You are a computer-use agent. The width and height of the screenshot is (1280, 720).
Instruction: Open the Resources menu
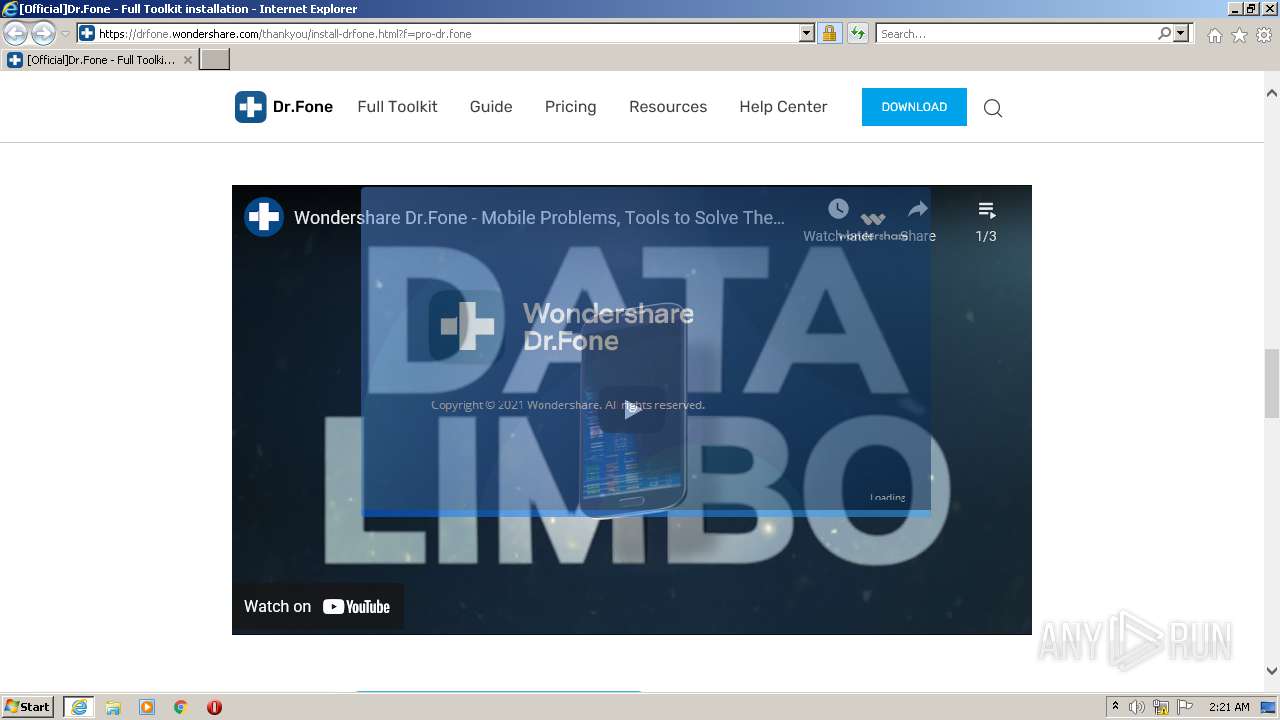[668, 107]
